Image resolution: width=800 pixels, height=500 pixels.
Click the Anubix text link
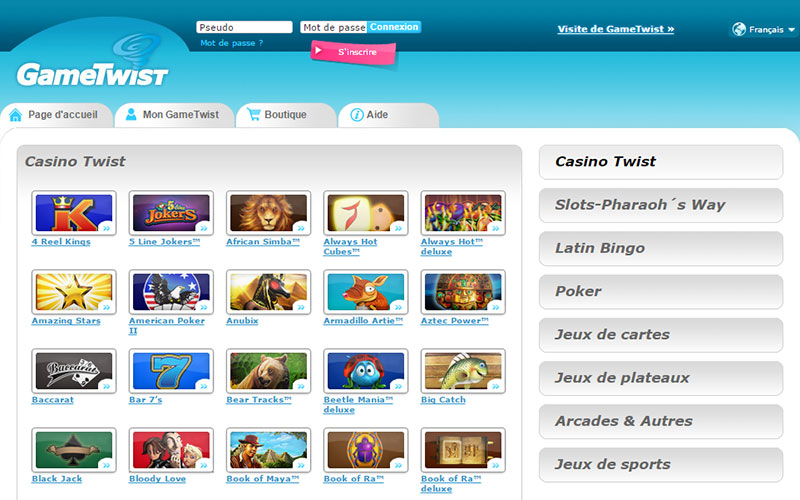[x=242, y=321]
